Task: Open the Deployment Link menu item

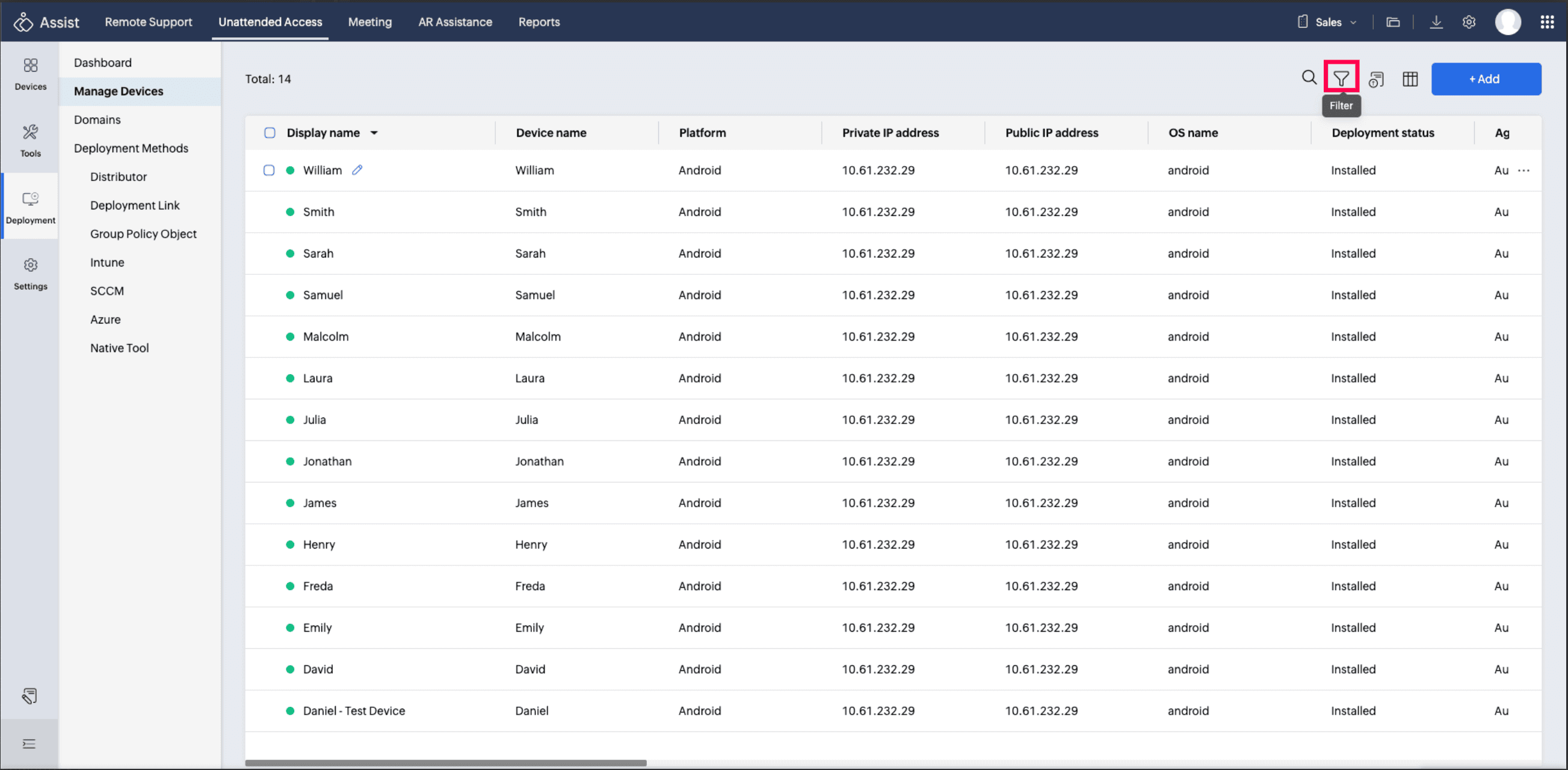Action: (135, 205)
